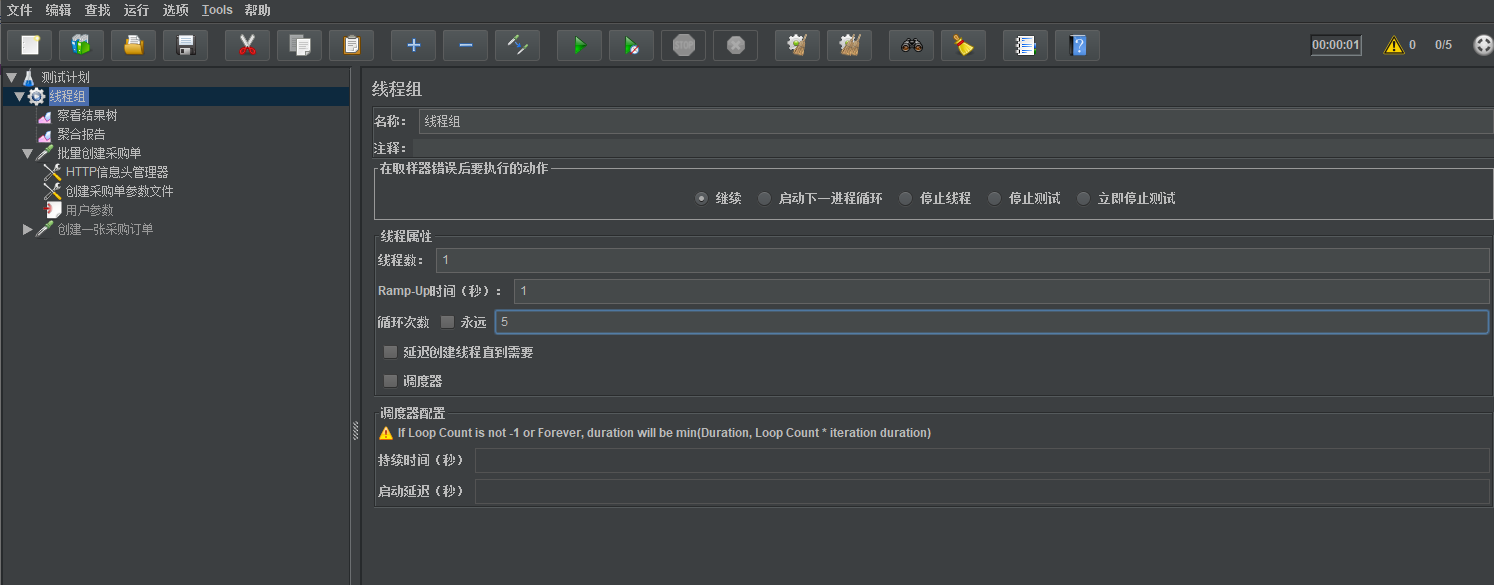This screenshot has width=1494, height=585.
Task: Click the Copy toolbar icon
Action: point(299,45)
